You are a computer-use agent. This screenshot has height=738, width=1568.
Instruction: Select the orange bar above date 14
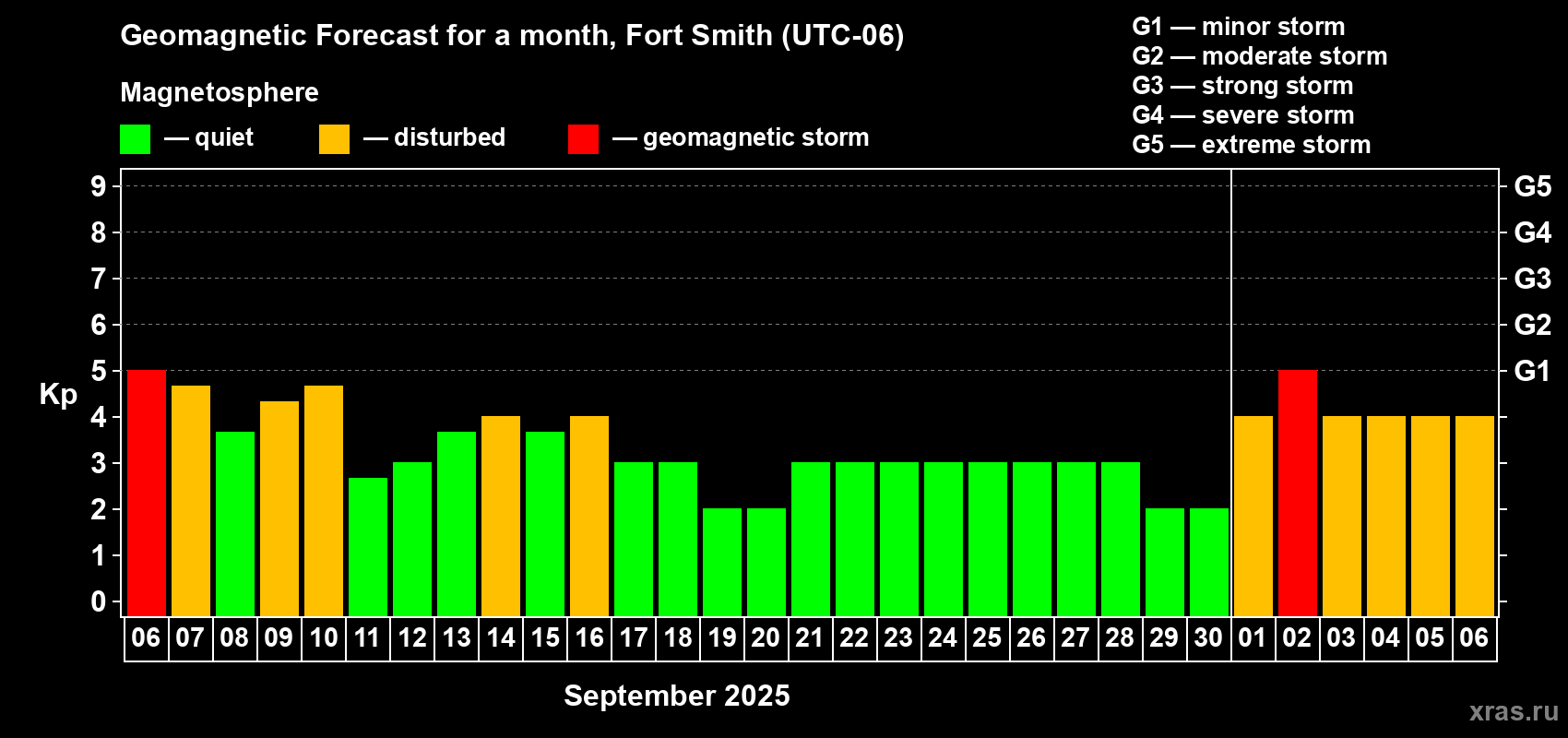501,517
